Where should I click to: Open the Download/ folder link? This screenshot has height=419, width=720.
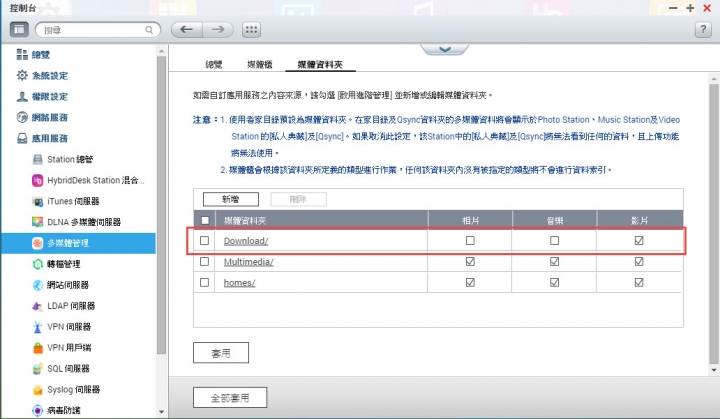click(246, 241)
